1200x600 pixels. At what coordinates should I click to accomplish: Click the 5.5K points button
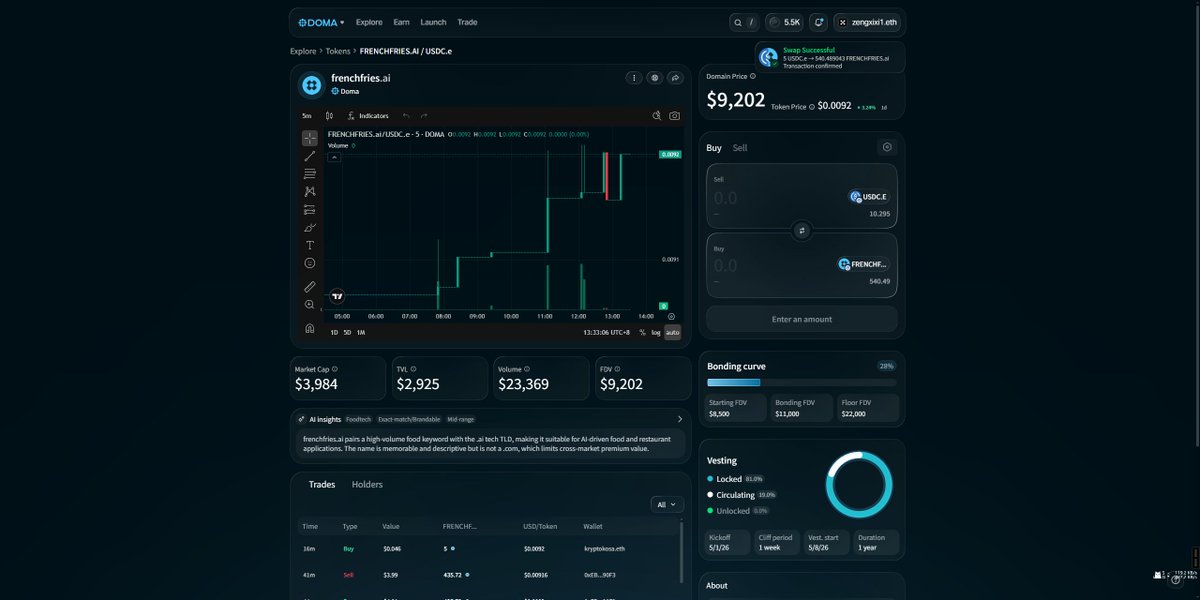[x=784, y=22]
